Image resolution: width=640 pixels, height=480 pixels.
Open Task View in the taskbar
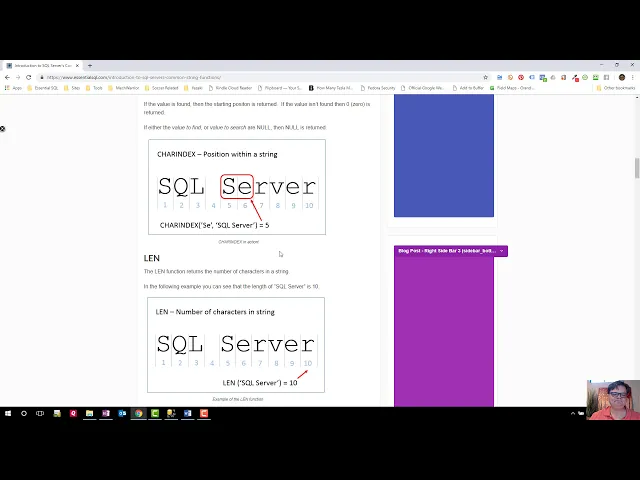pyautogui.click(x=40, y=413)
